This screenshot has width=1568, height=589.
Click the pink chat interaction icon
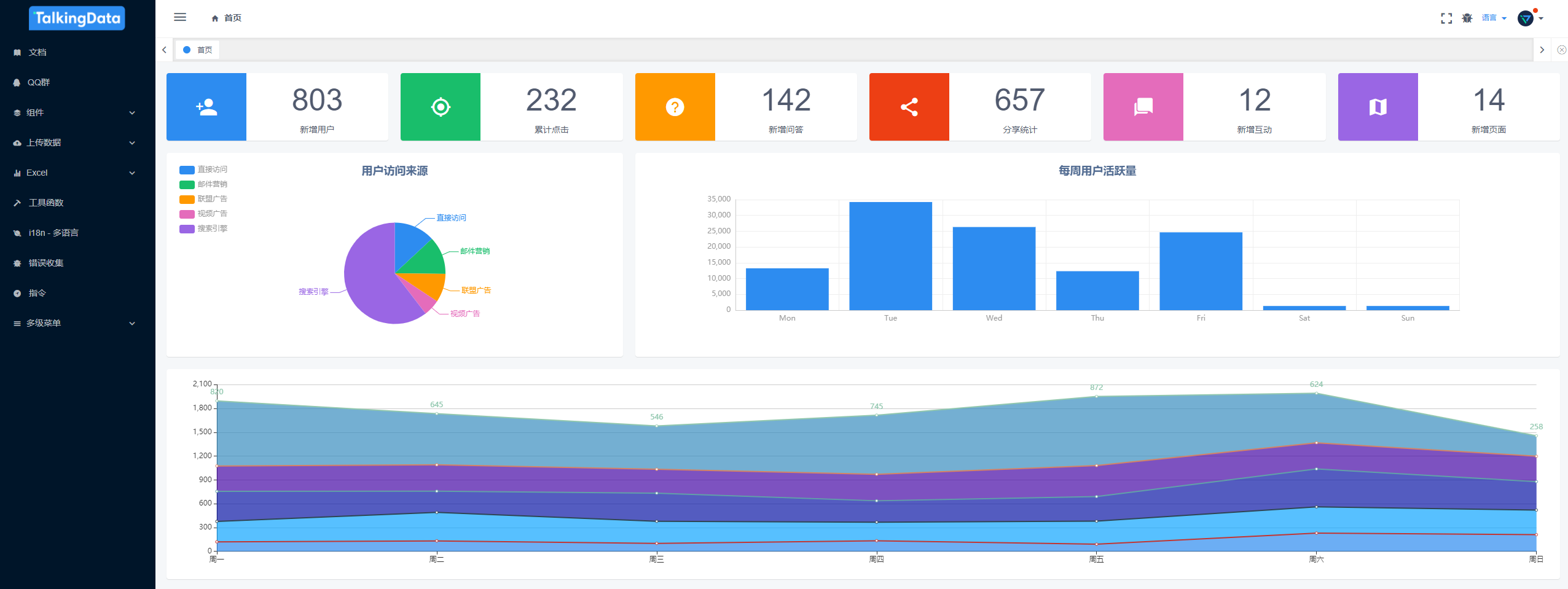[1143, 107]
